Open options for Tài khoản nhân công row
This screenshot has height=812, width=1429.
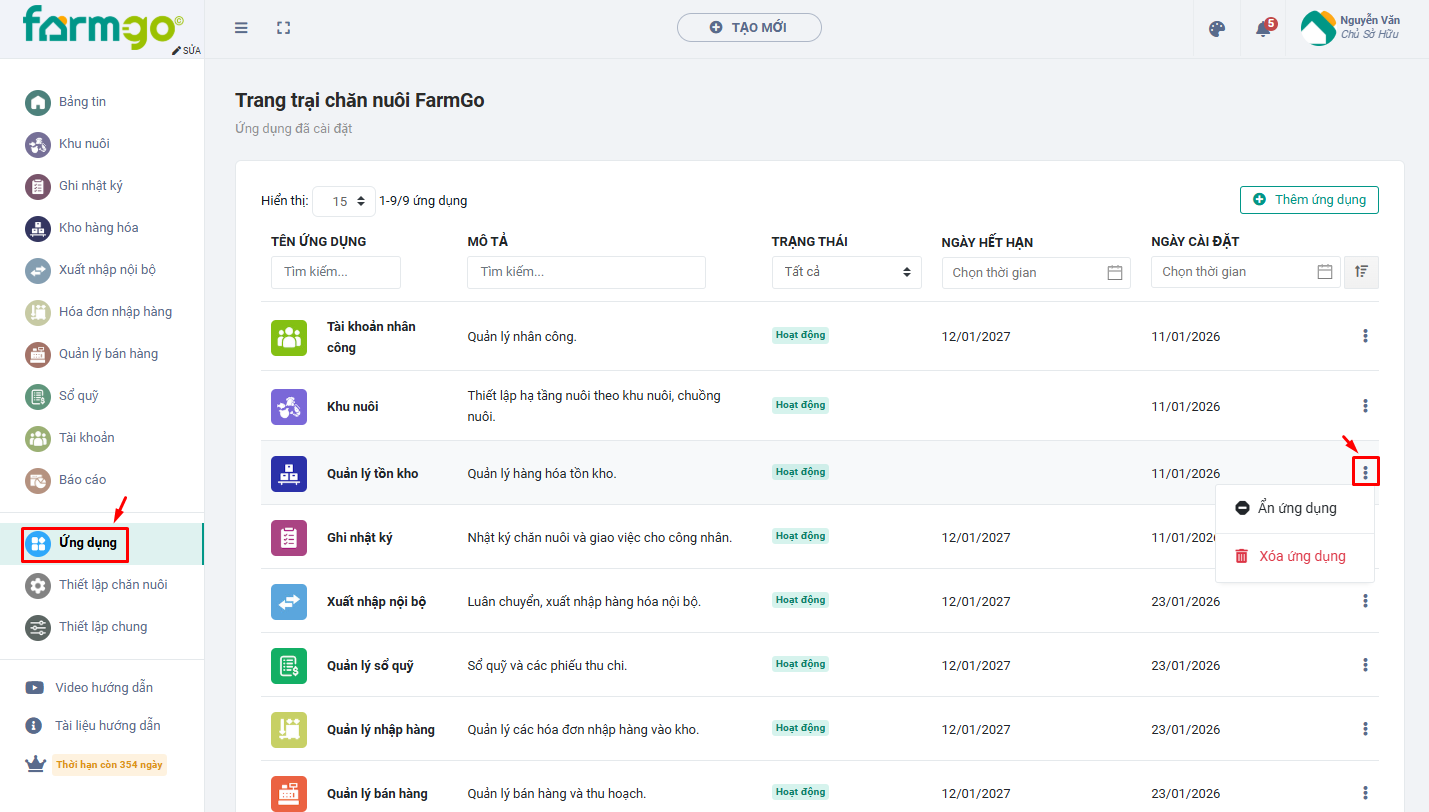tap(1365, 336)
